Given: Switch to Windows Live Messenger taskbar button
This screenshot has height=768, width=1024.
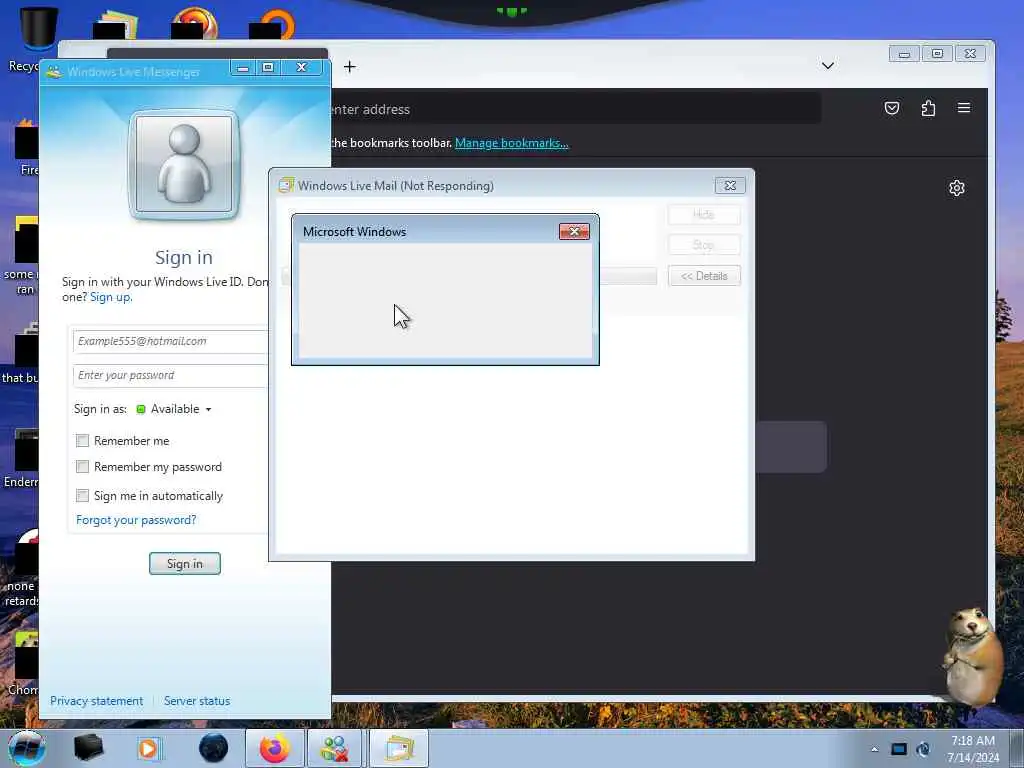Looking at the screenshot, I should click(334, 748).
